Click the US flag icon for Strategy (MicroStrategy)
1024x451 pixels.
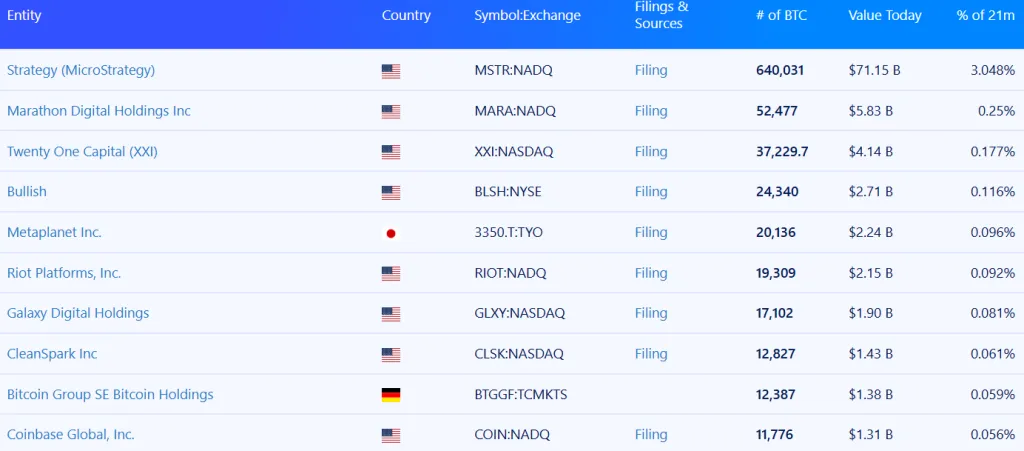click(390, 71)
